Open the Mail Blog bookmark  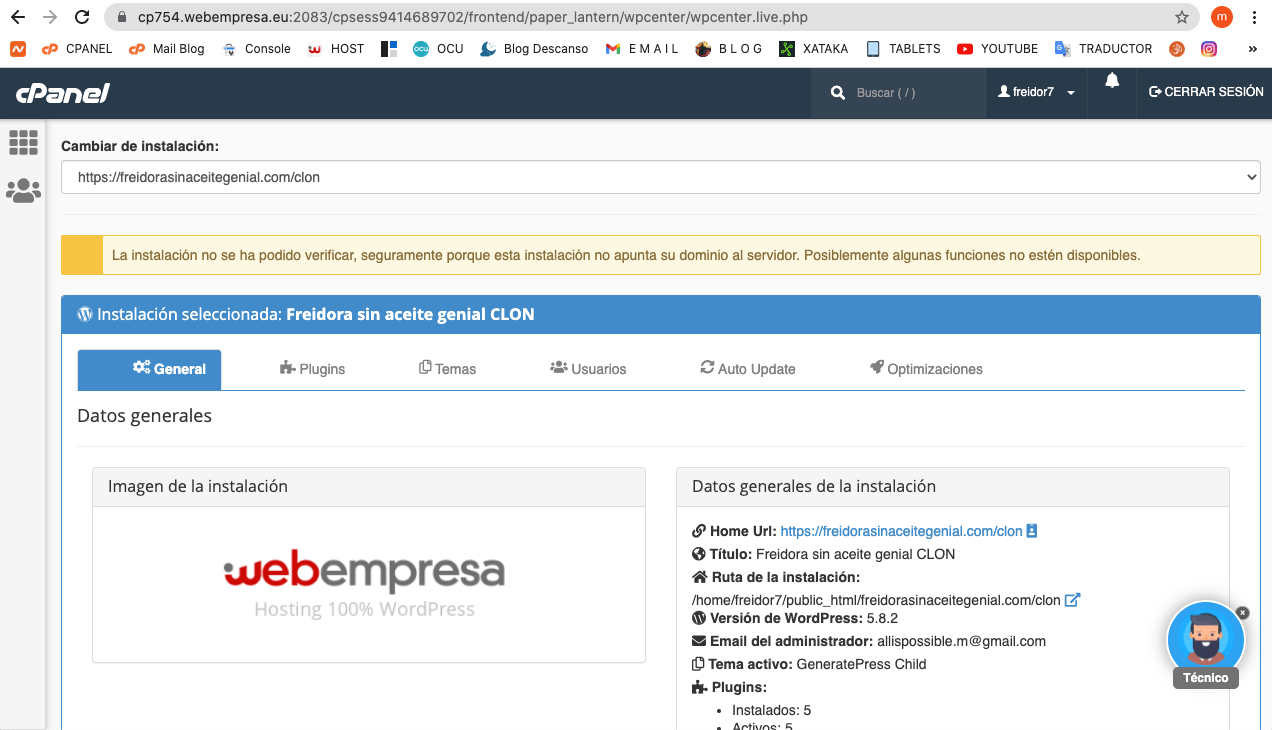tap(166, 48)
